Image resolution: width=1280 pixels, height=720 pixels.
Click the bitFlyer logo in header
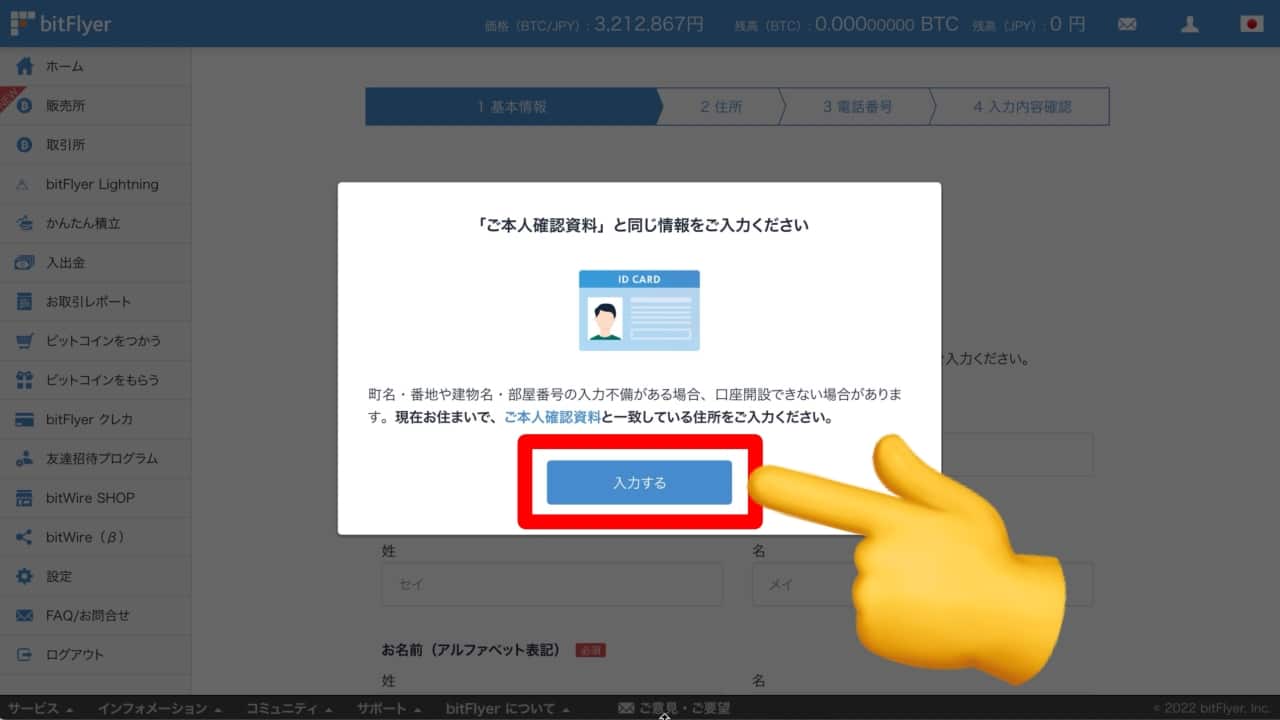[x=61, y=23]
